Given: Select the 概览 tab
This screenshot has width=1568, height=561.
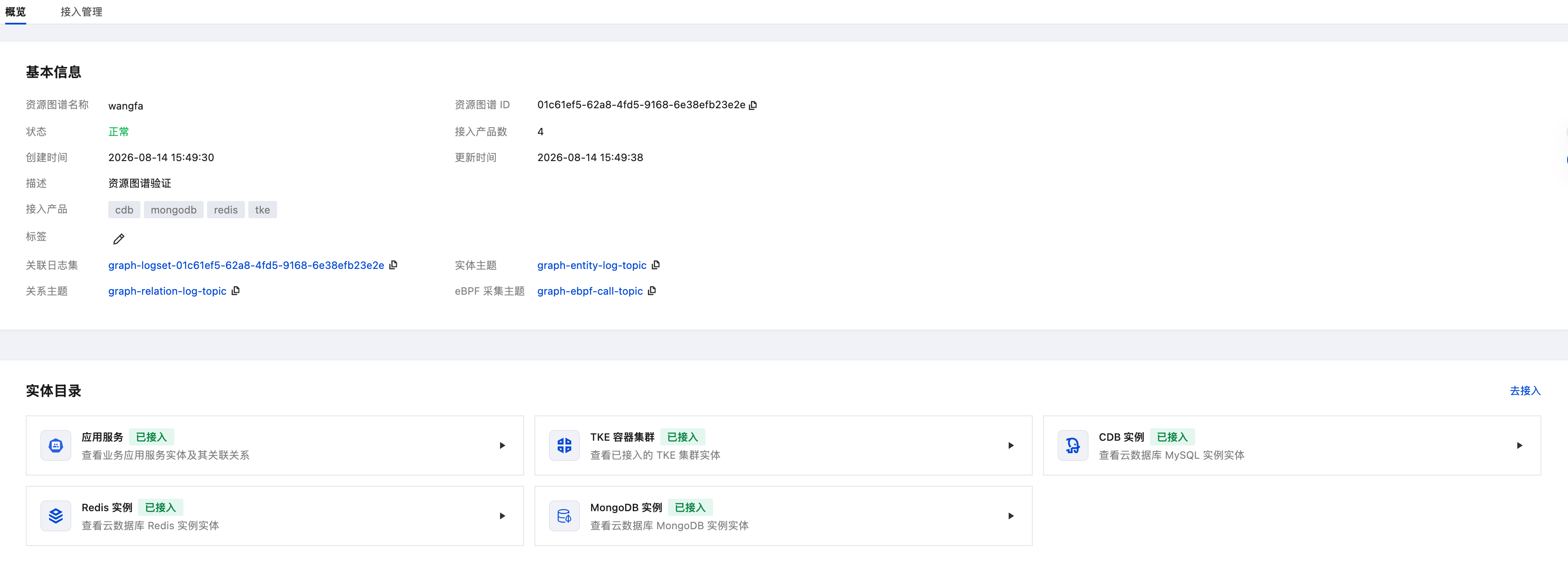Looking at the screenshot, I should pos(16,12).
